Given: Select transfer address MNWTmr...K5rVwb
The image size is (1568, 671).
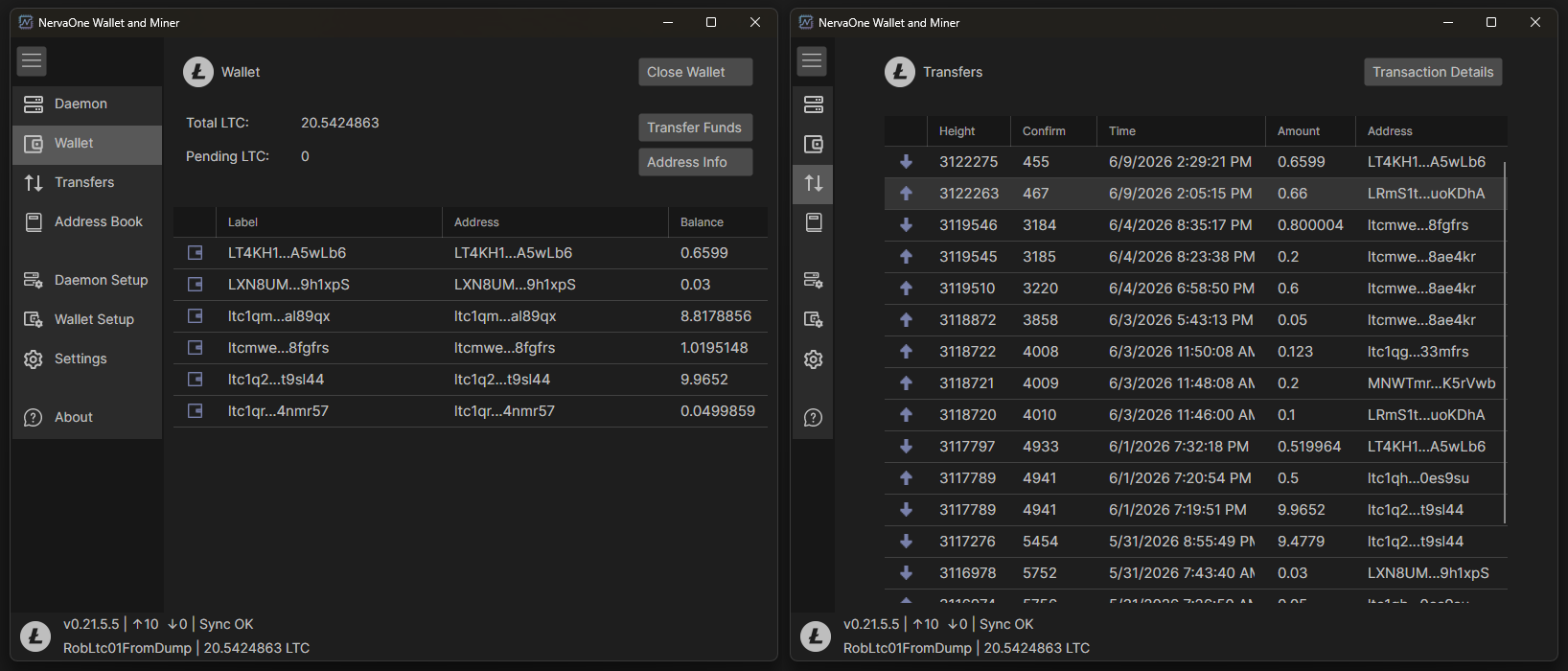Looking at the screenshot, I should click(x=1431, y=383).
